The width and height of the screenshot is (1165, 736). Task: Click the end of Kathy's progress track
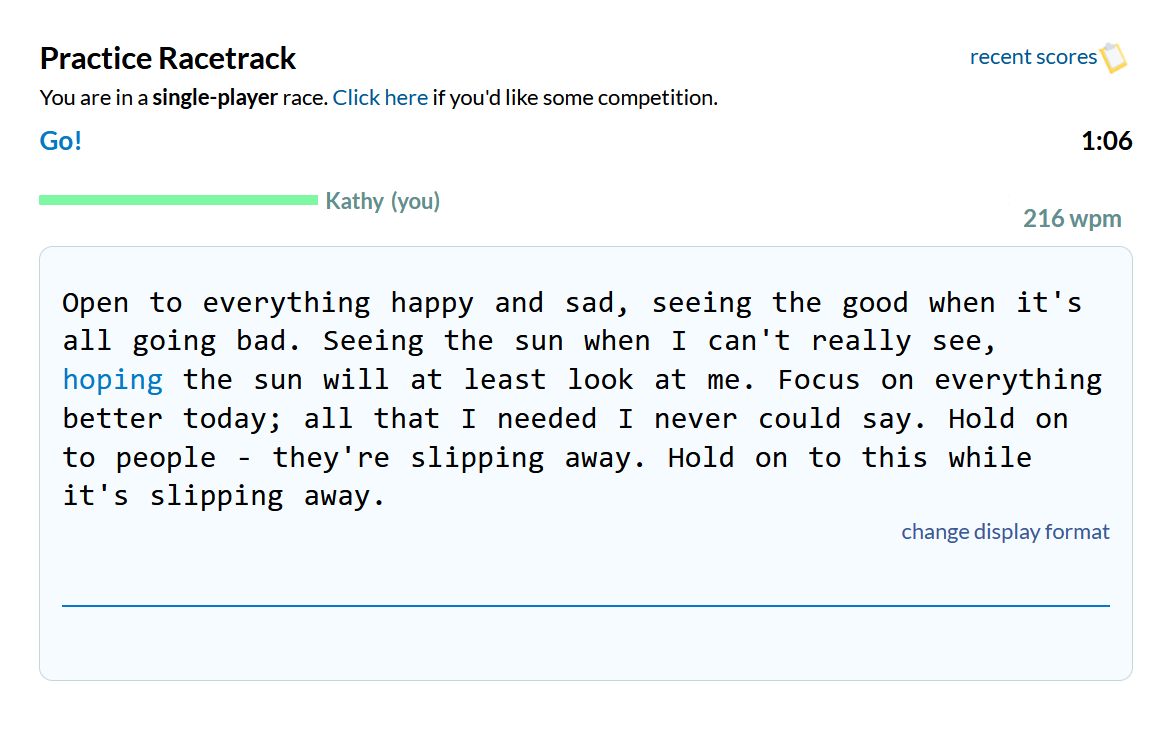pyautogui.click(x=313, y=200)
